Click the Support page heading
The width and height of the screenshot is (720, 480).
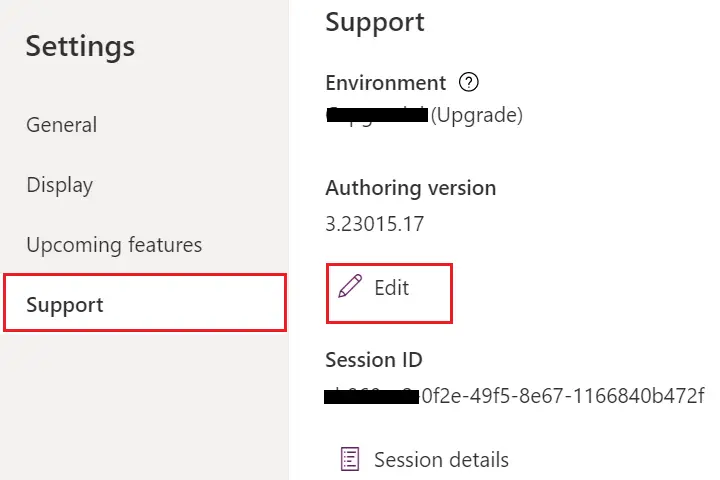pos(375,23)
